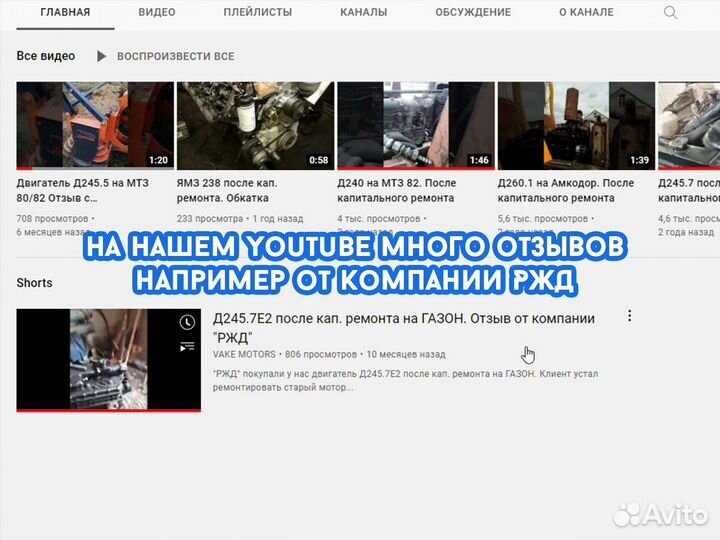Click the 4 тыс. просмотров text
The height and width of the screenshot is (540, 720).
(x=379, y=219)
